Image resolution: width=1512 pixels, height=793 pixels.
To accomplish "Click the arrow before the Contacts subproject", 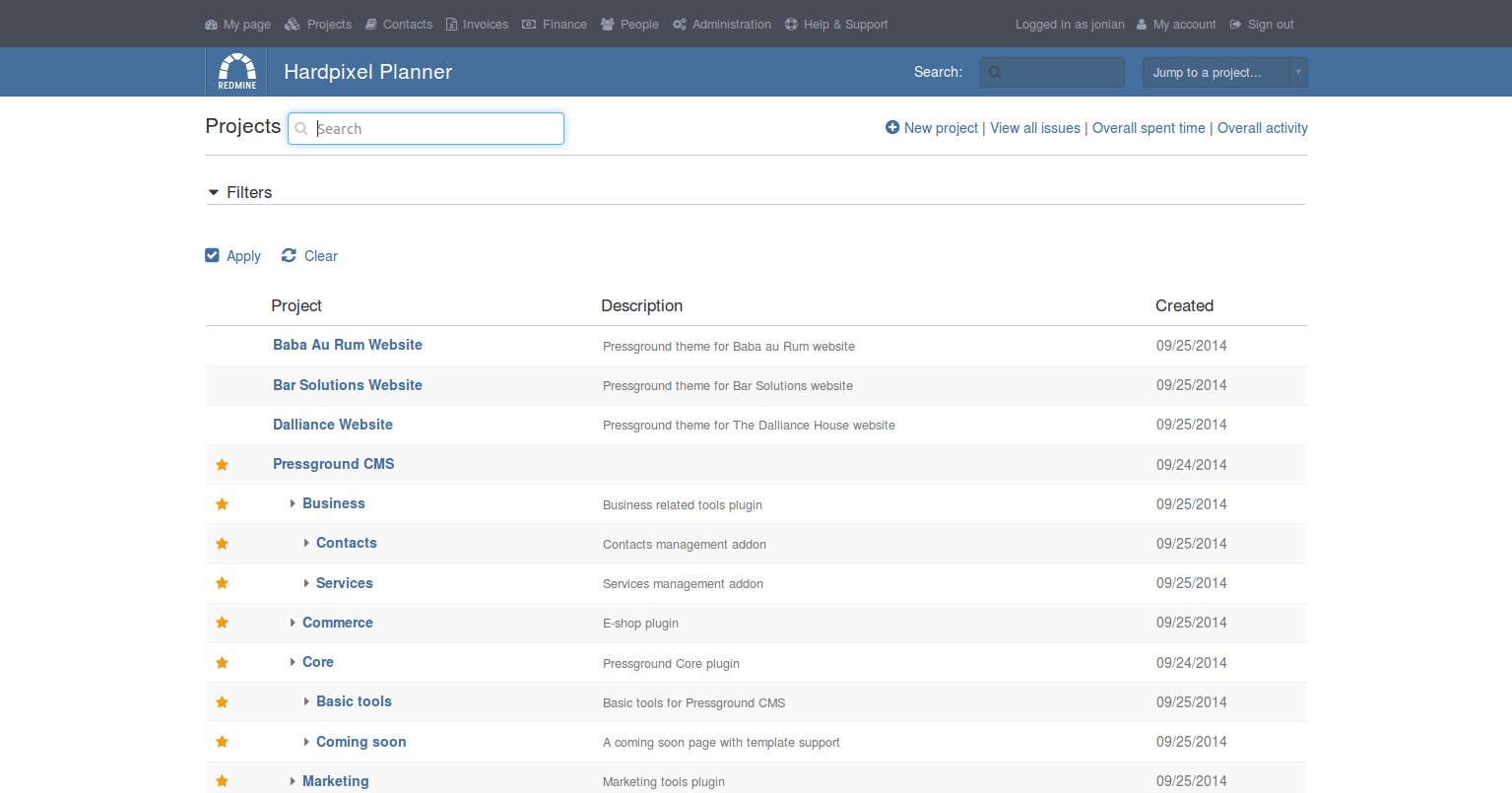I will (306, 543).
